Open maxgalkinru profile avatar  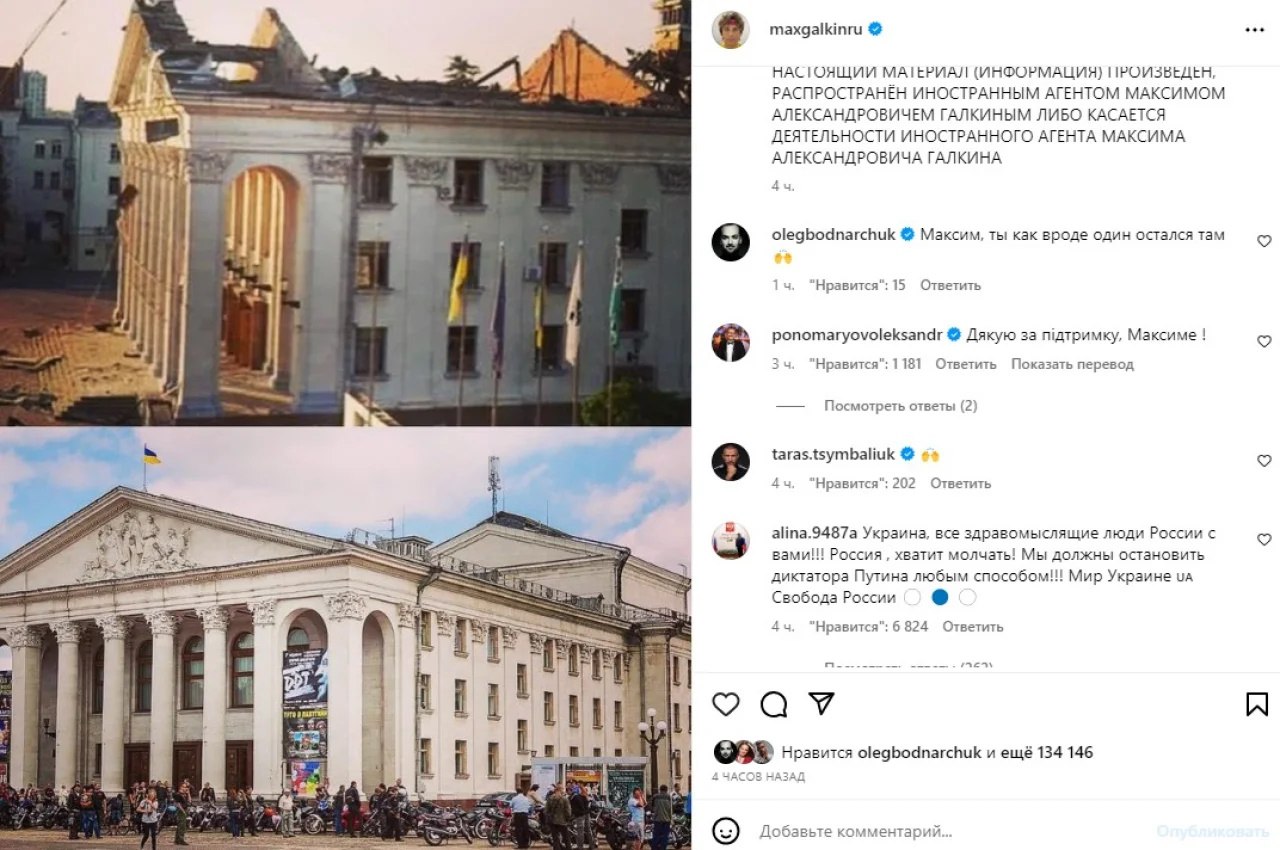(730, 29)
